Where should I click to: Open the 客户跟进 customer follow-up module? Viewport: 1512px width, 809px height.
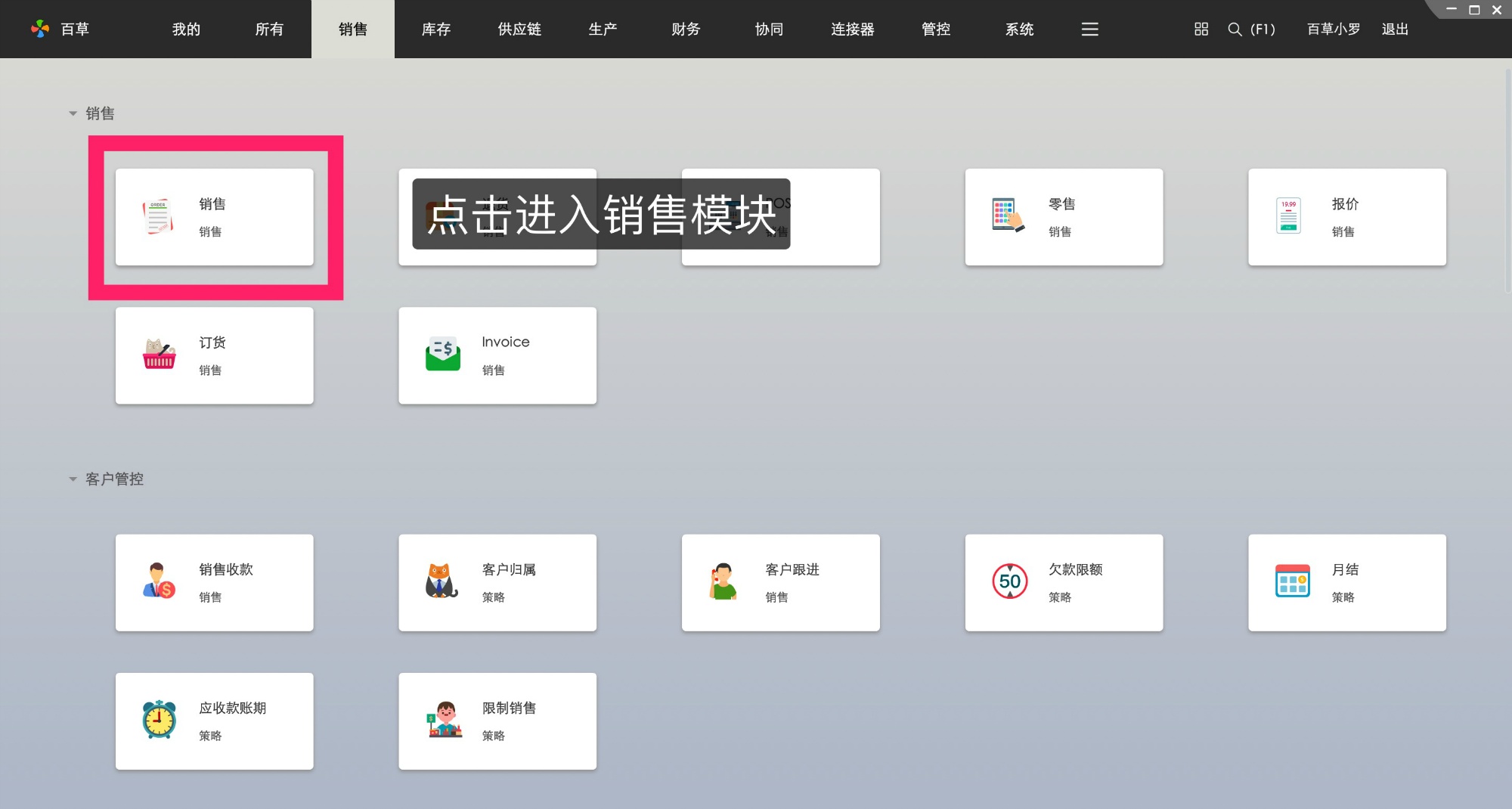[780, 582]
